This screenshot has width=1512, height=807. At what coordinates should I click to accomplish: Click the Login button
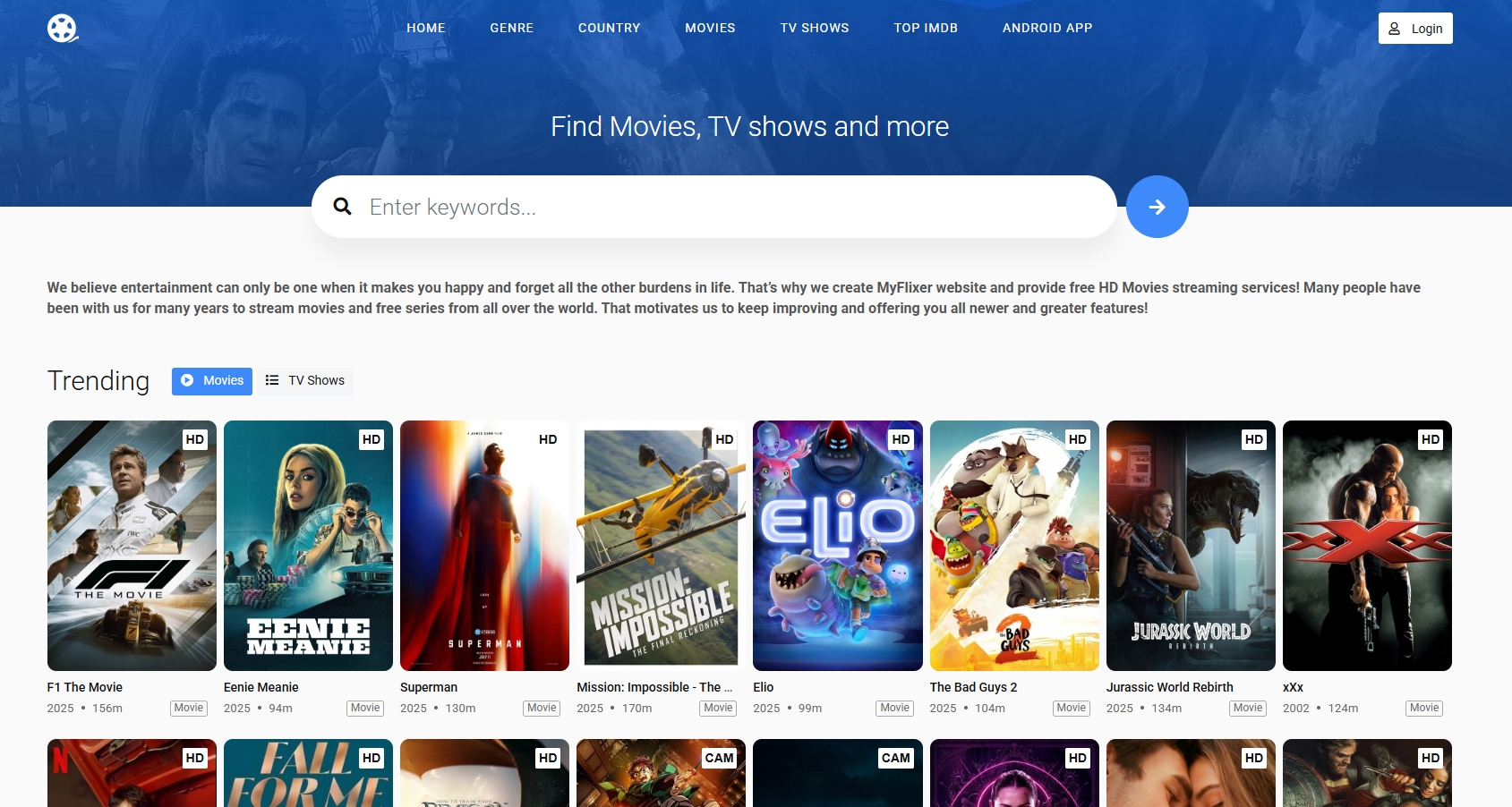1414,29
